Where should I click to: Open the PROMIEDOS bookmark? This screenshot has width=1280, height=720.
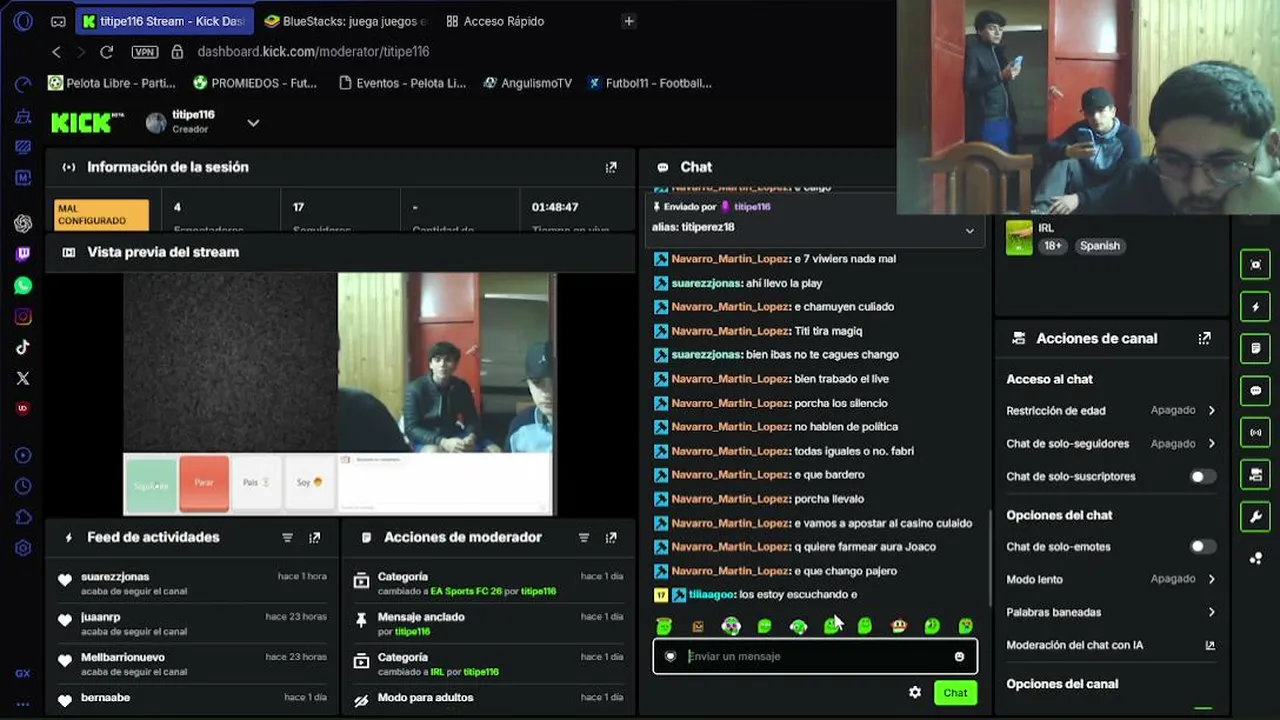pos(255,83)
